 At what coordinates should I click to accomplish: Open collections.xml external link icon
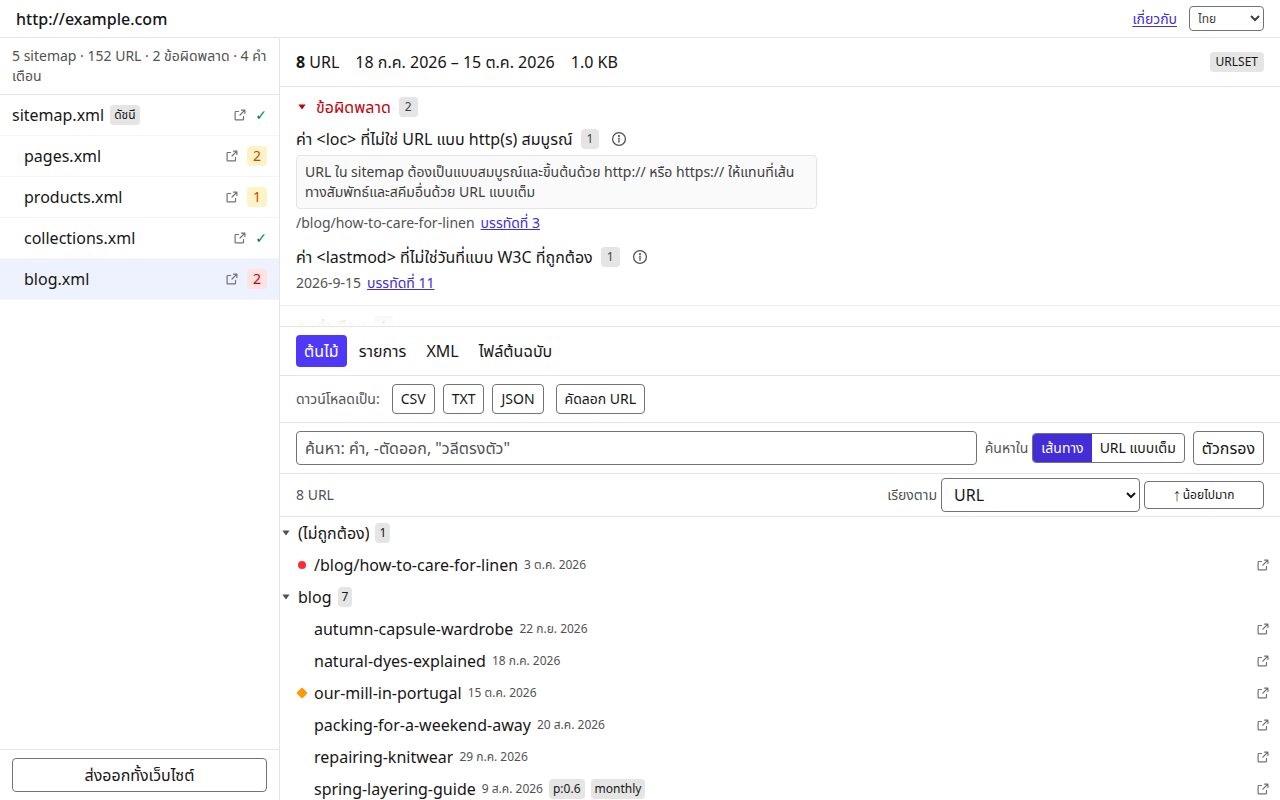tap(239, 238)
